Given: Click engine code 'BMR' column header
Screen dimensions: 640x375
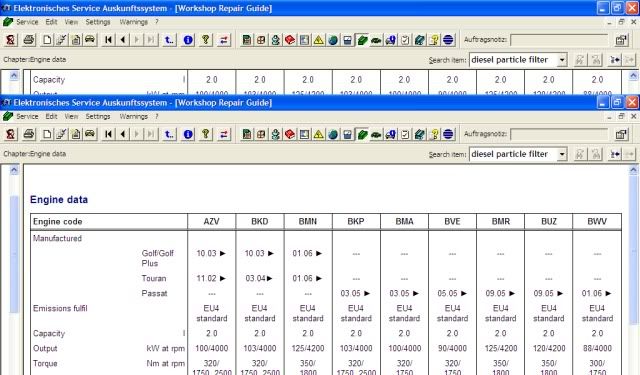Looking at the screenshot, I should tap(501, 222).
